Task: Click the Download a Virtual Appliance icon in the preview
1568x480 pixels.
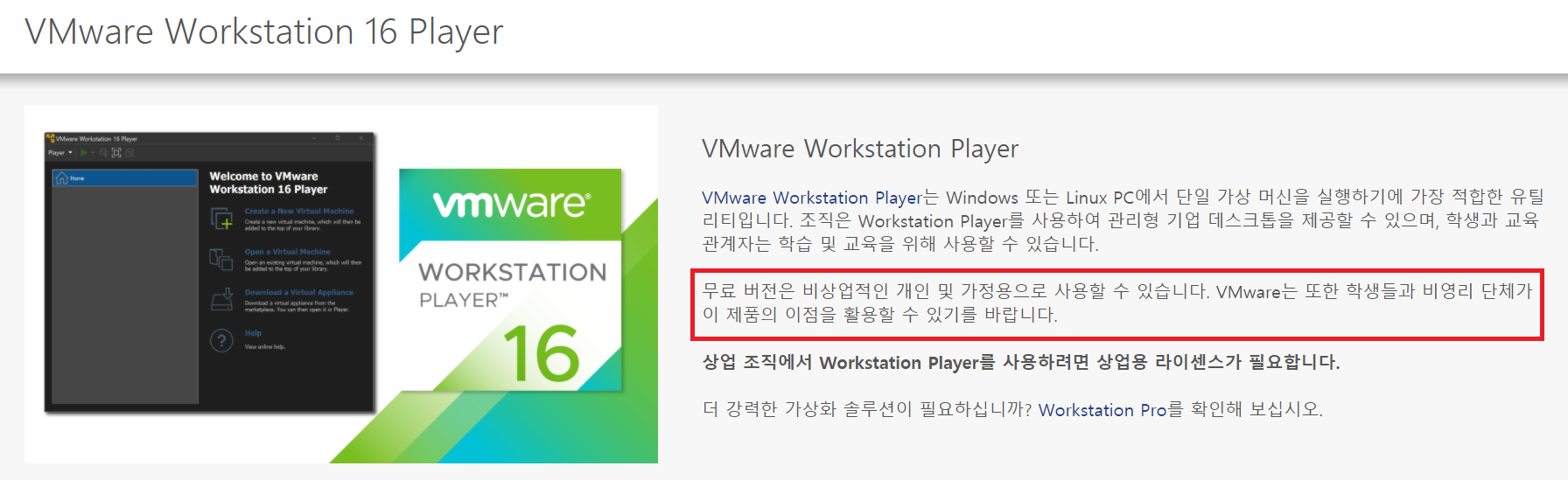Action: [221, 300]
